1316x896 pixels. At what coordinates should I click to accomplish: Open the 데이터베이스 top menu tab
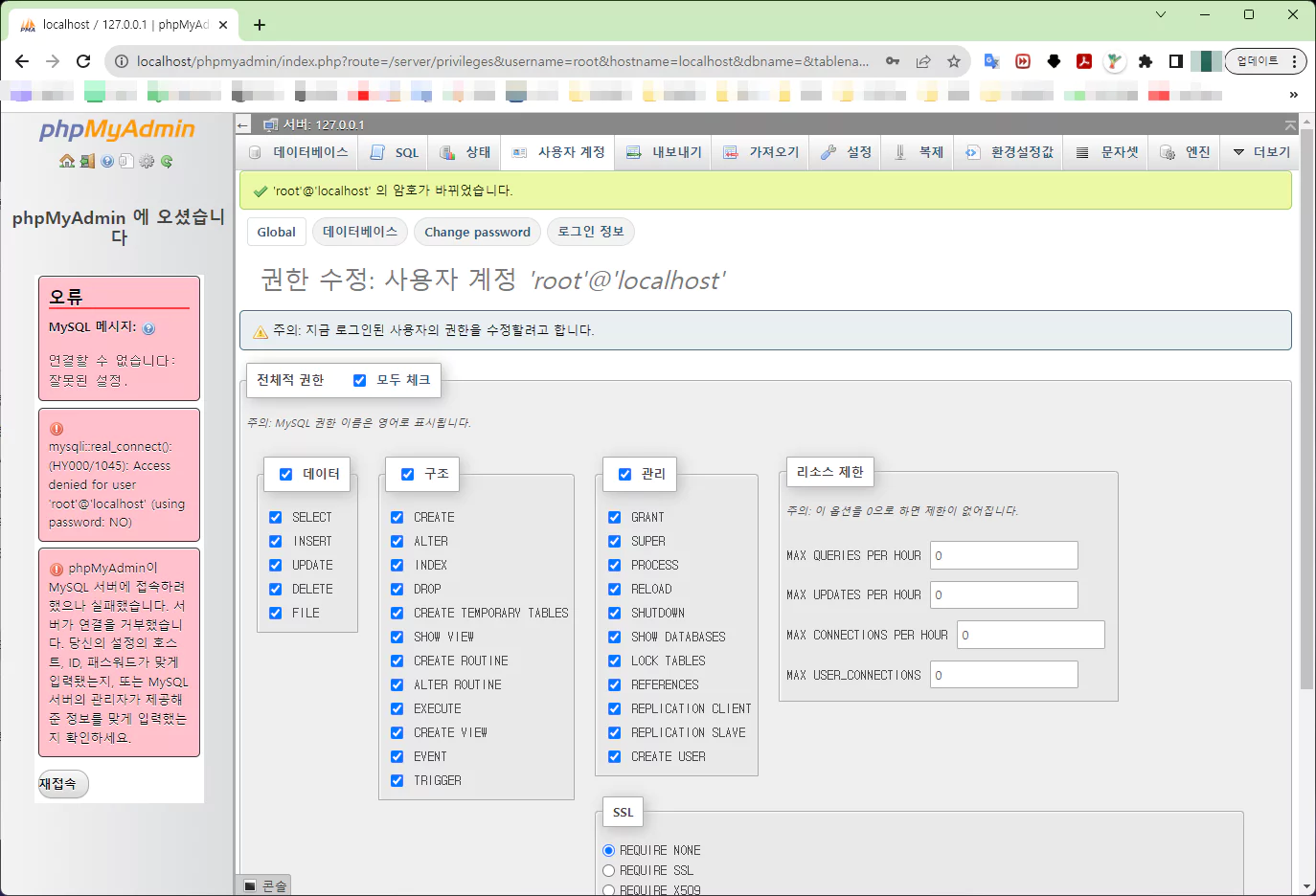pos(299,152)
